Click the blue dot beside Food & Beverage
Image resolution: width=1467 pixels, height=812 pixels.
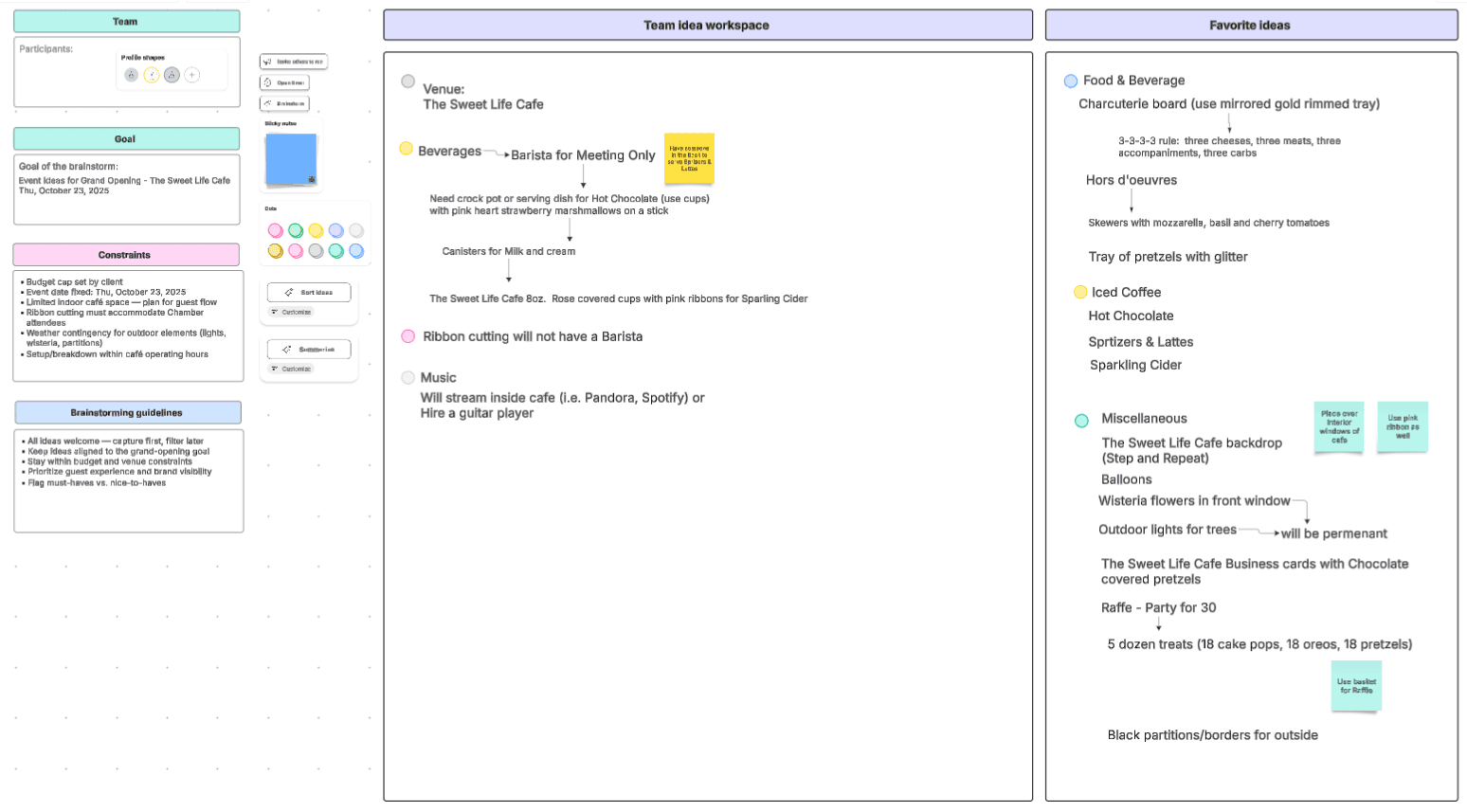click(x=1071, y=81)
